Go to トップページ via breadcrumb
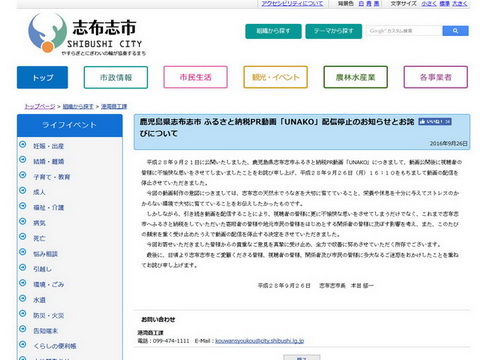 coord(40,106)
